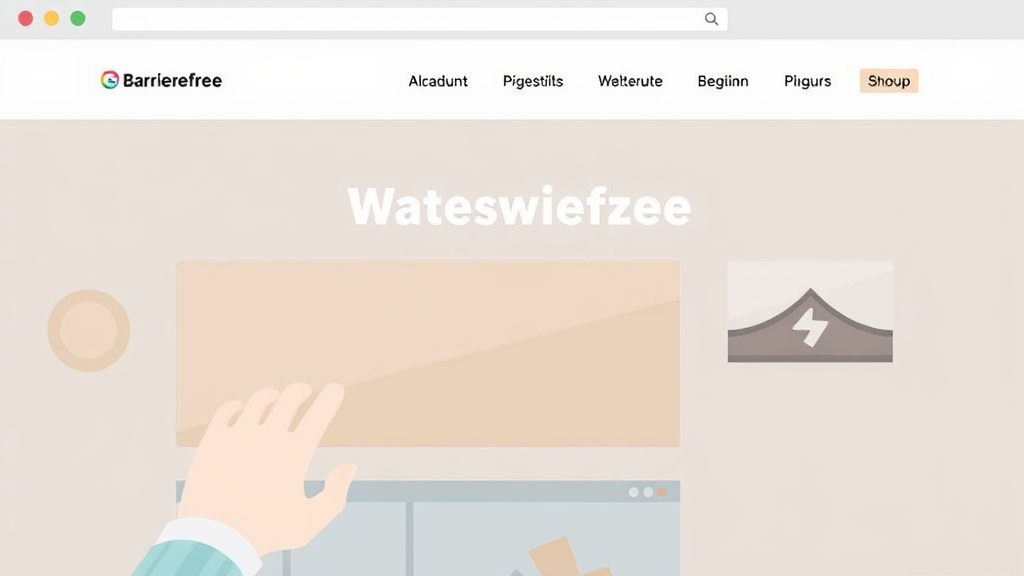Viewport: 1024px width, 576px height.
Task: Click the search magnifier icon in address bar
Action: click(711, 19)
